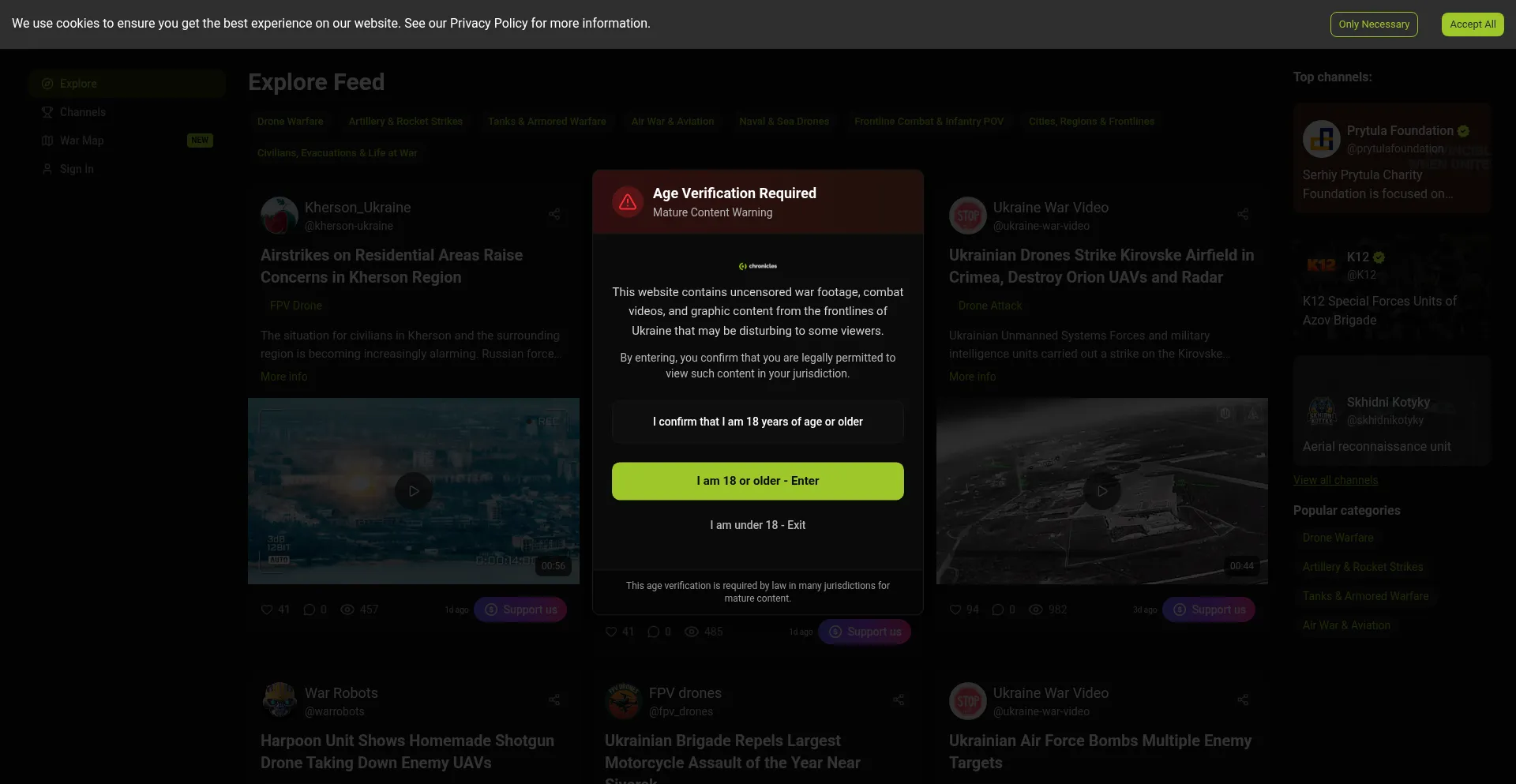Click the NEW badge beside War Map

(200, 141)
